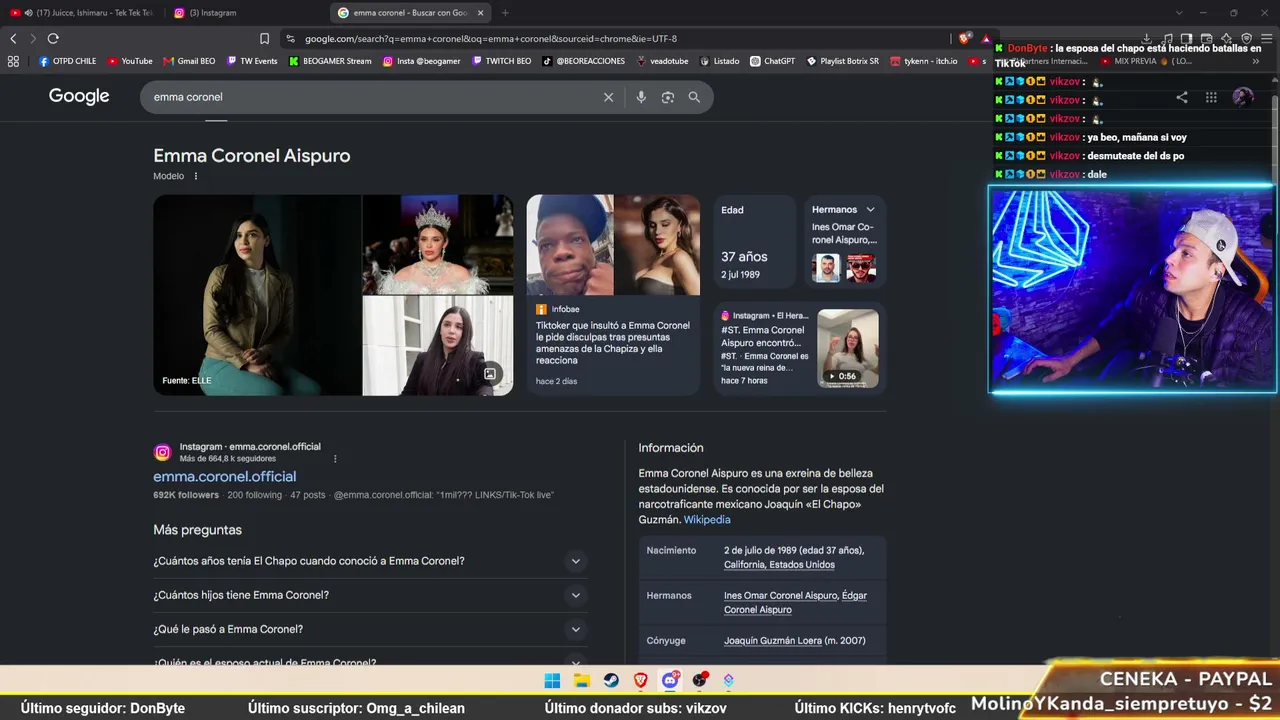Launch Steam from the taskbar
This screenshot has width=1280, height=720.
click(611, 681)
